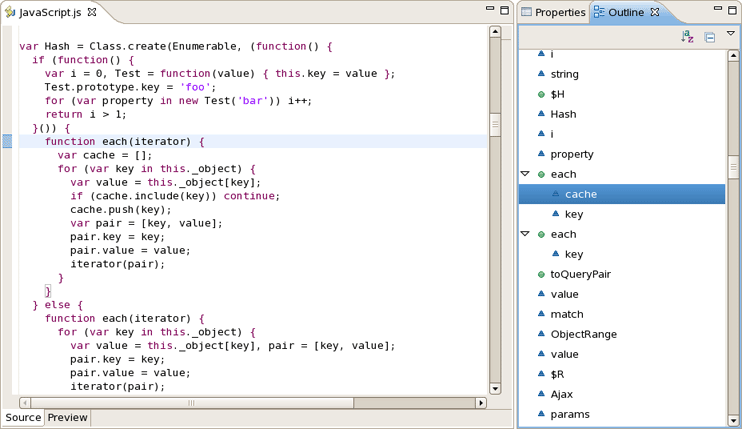Screen dimensions: 742x429
Task: Click the blue triangle icon beside params
Action: 541,413
